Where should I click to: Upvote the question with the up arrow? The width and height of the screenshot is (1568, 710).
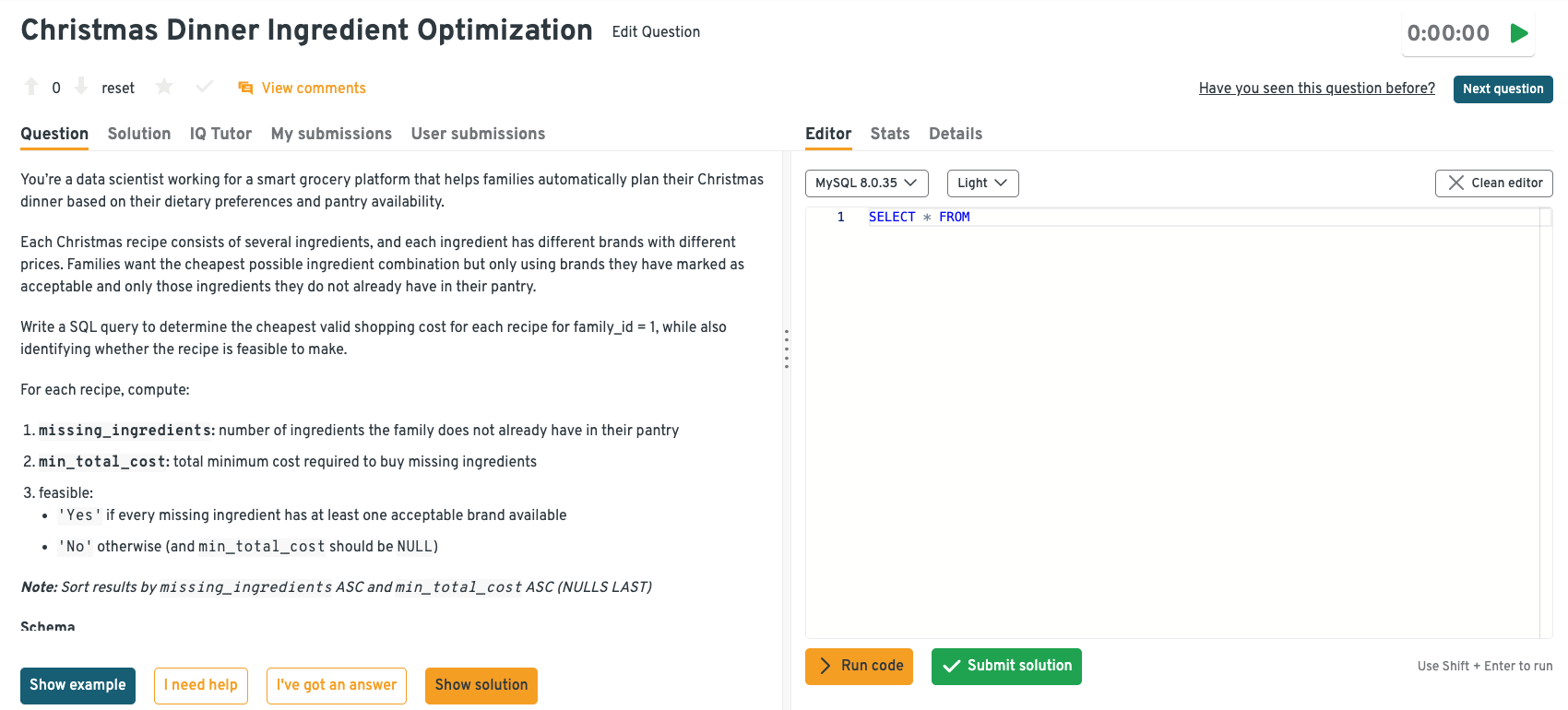click(x=31, y=87)
